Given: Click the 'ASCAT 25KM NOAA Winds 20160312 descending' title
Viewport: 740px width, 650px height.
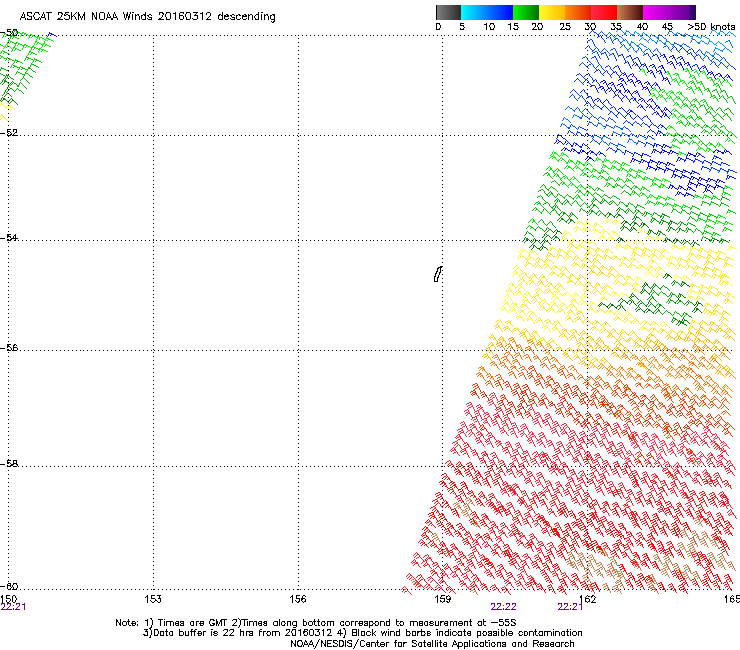Looking at the screenshot, I should [147, 17].
